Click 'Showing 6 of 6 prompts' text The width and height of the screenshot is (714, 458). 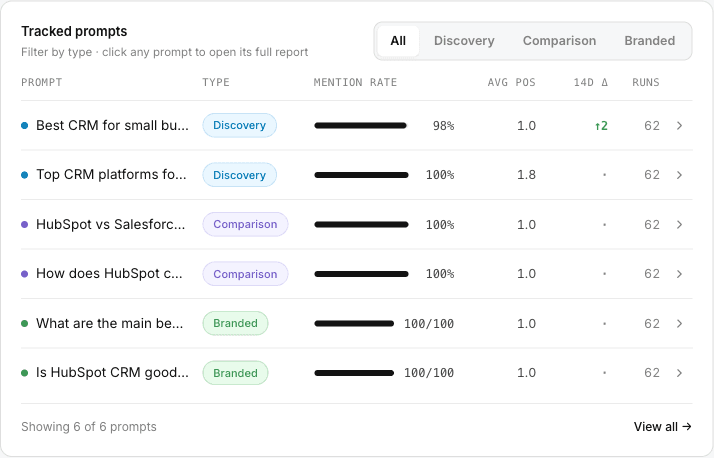89,427
